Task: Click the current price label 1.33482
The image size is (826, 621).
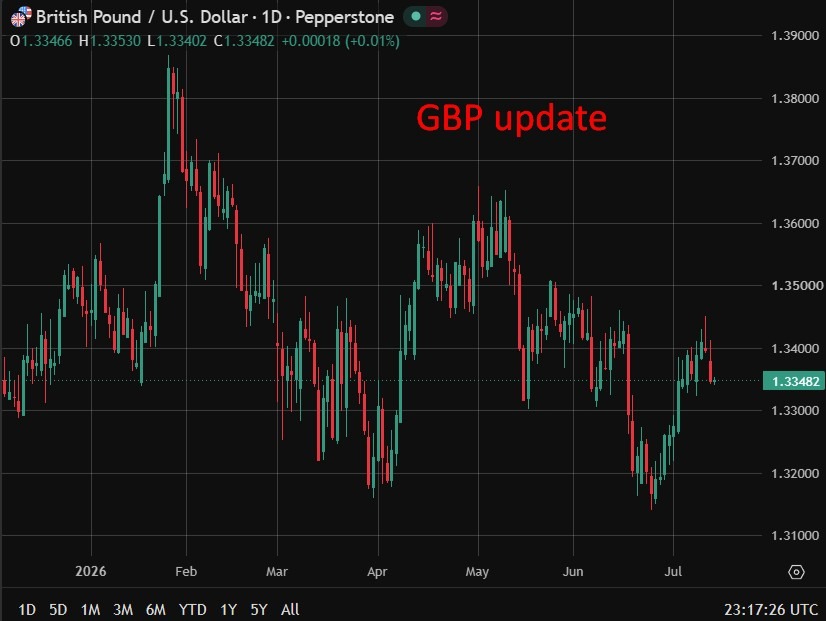Action: click(x=794, y=381)
